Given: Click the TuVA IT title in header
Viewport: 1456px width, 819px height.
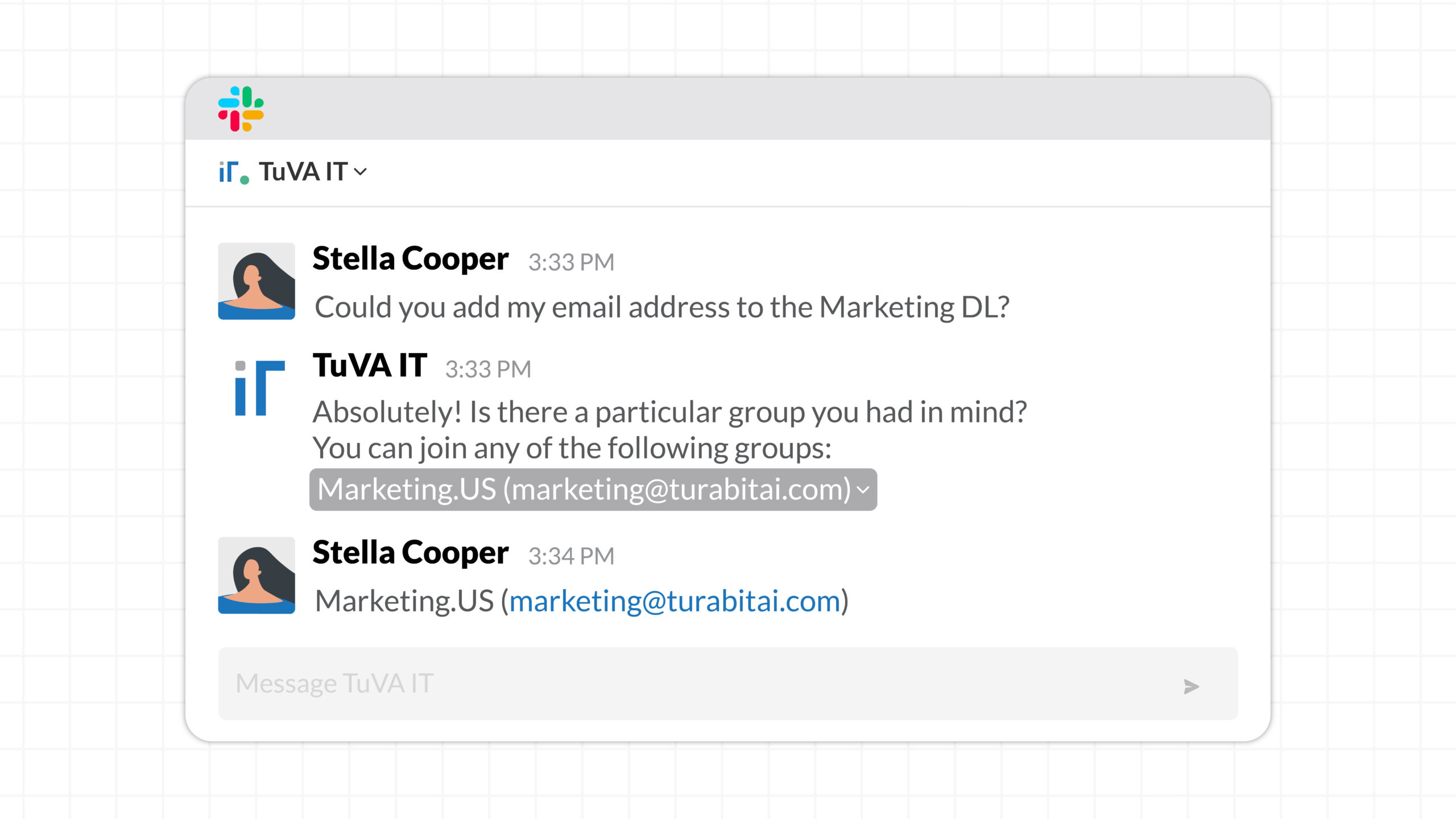Looking at the screenshot, I should (303, 172).
